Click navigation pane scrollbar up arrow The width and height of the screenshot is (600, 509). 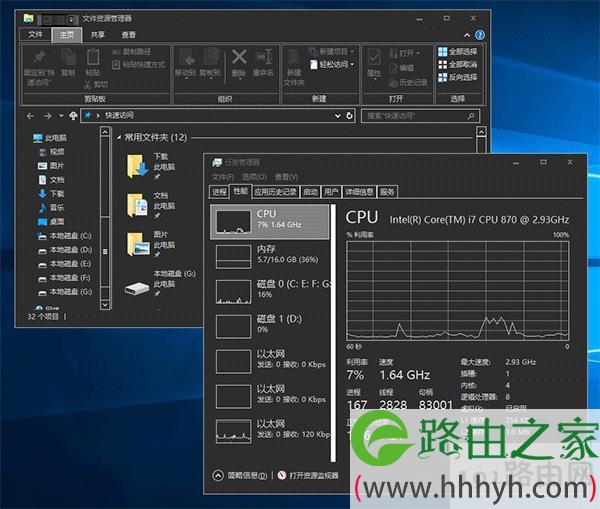click(105, 132)
